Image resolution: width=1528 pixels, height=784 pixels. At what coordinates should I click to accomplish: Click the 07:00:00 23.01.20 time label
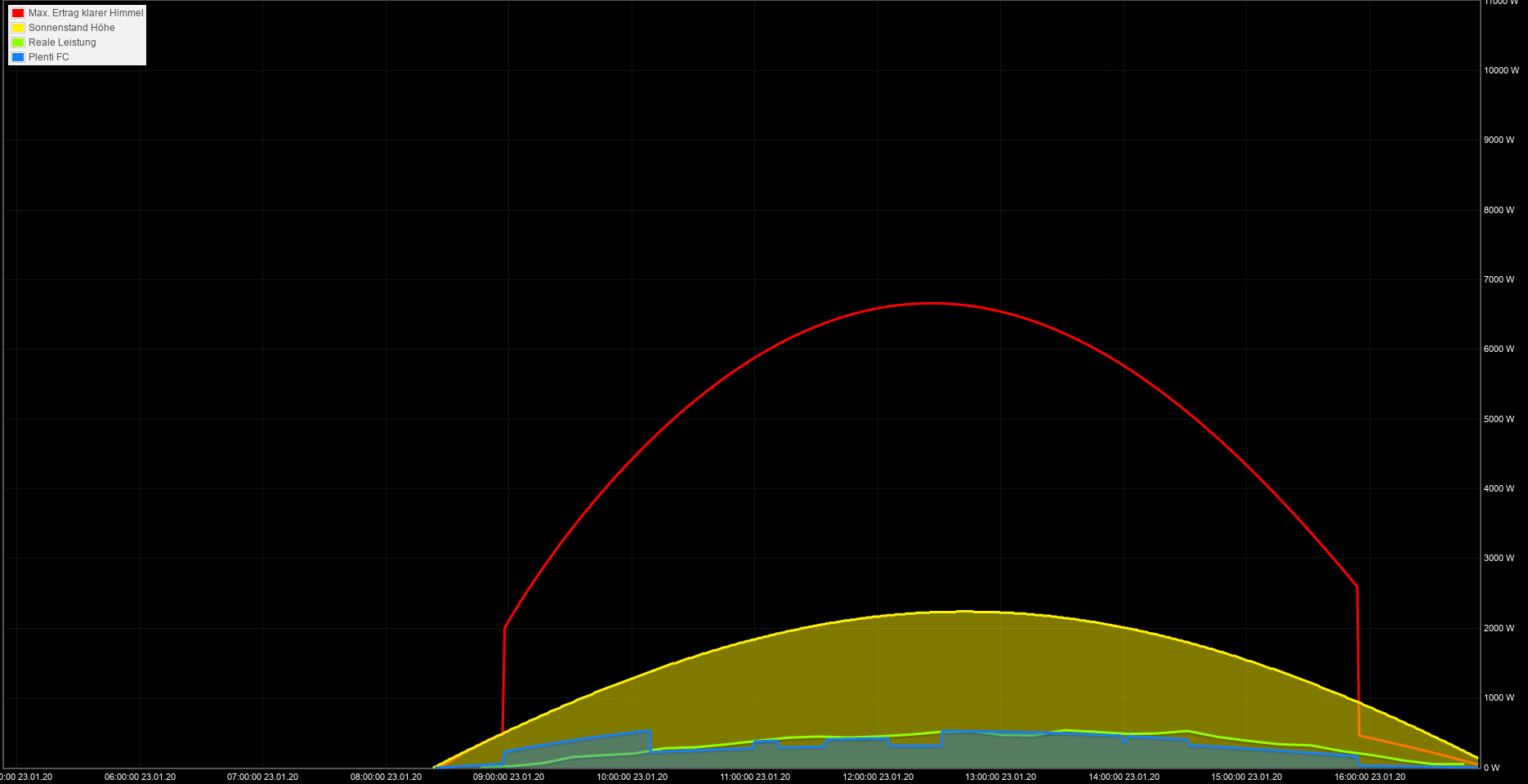click(262, 777)
